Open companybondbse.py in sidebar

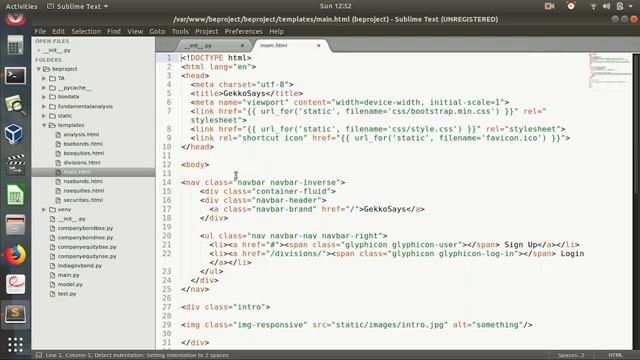point(85,228)
